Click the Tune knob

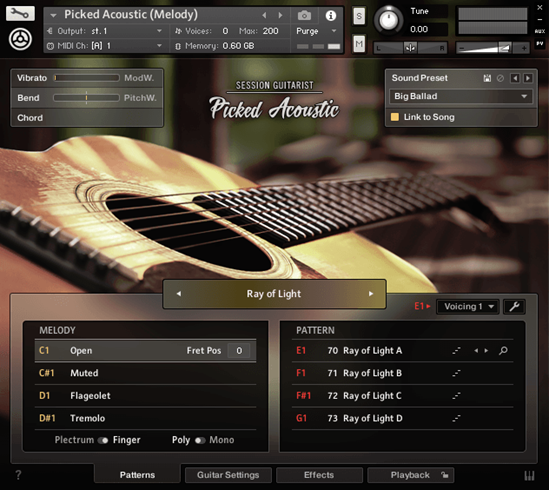coord(388,20)
